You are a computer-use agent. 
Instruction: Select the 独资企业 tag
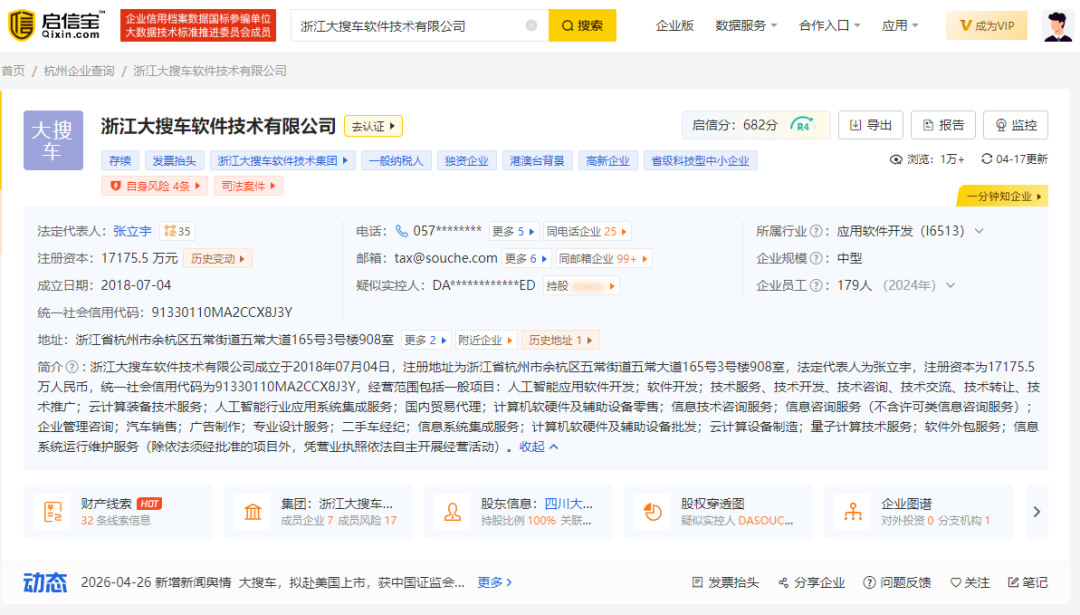pyautogui.click(x=466, y=160)
